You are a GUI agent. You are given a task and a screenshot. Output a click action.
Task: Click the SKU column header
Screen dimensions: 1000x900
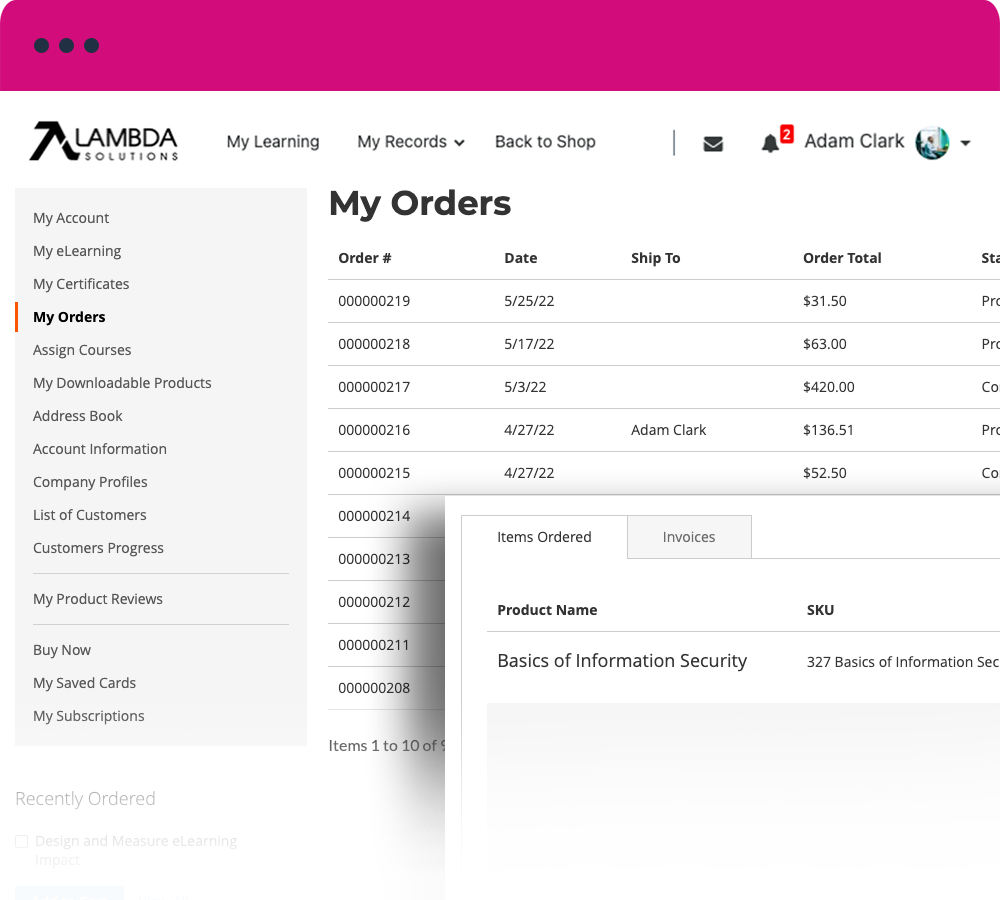coord(820,610)
